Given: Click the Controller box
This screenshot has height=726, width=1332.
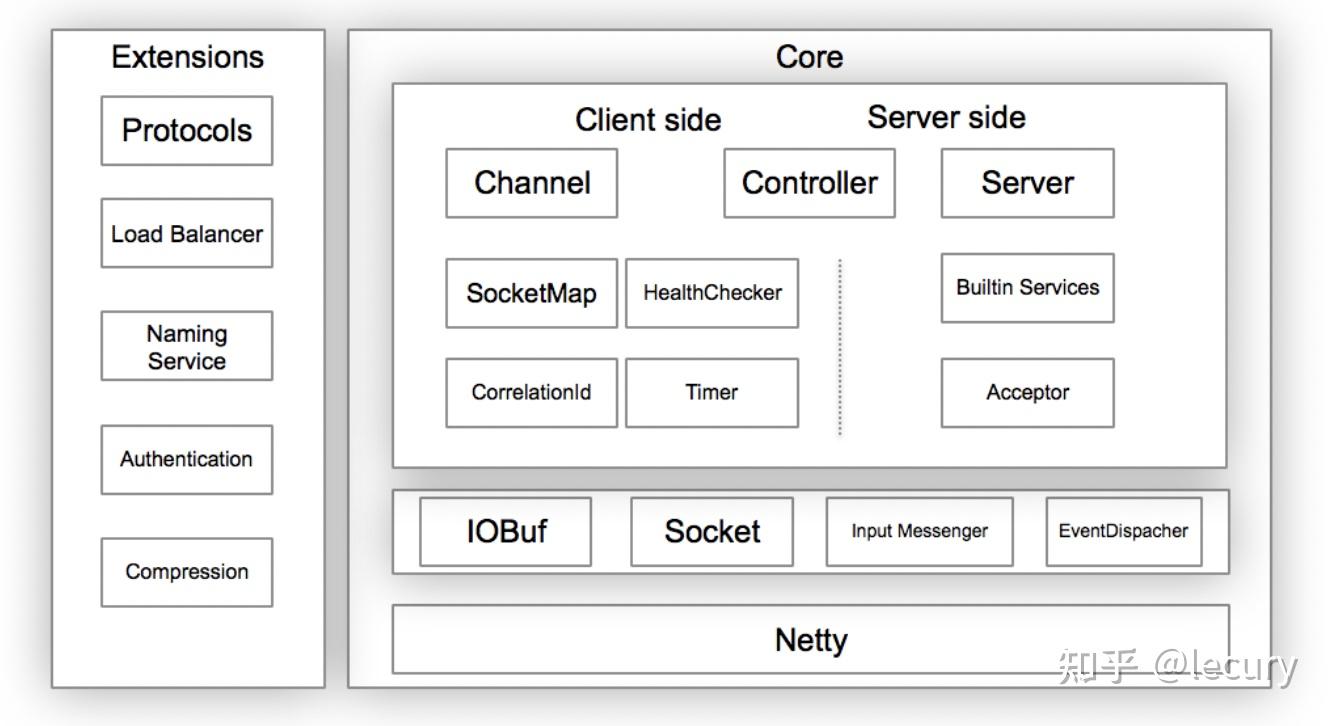Looking at the screenshot, I should coord(809,183).
